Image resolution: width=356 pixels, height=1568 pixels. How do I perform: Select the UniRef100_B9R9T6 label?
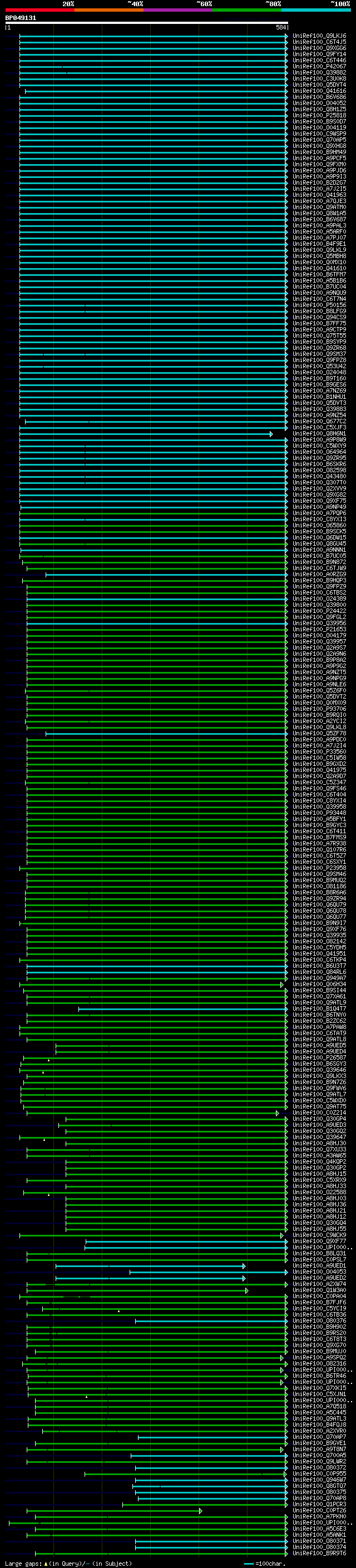point(319,1553)
